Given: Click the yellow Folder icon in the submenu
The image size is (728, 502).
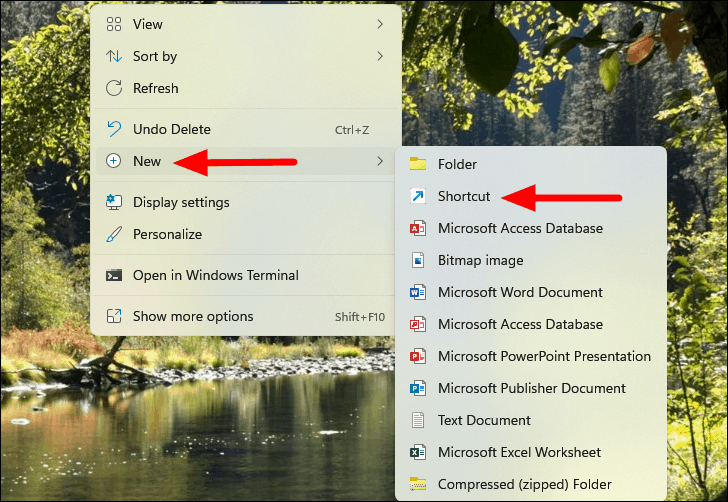Looking at the screenshot, I should coord(418,164).
